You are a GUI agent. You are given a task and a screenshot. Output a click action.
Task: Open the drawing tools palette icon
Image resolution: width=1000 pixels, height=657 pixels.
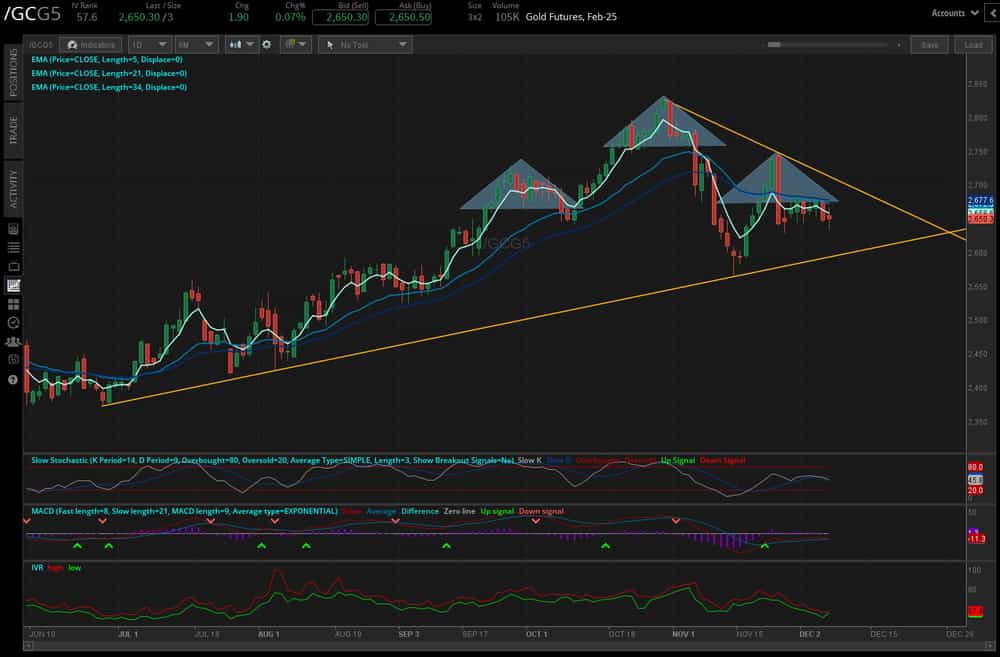[292, 44]
